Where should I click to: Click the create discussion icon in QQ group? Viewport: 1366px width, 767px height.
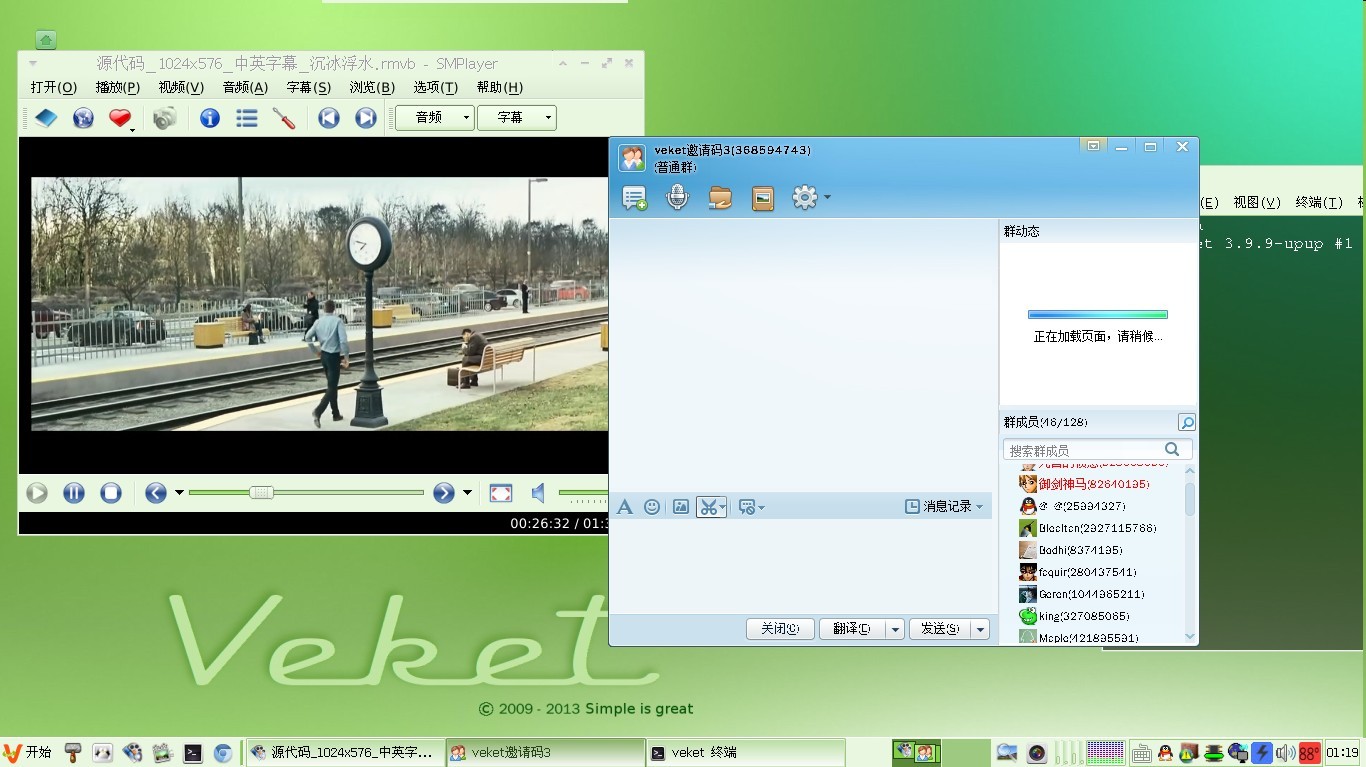[635, 198]
